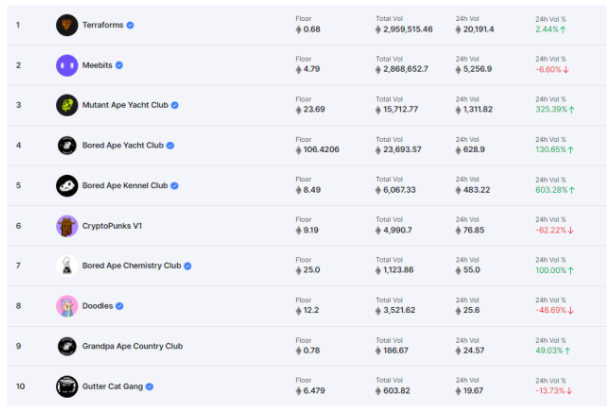Click the Terraforms collection avatar
Image resolution: width=611 pixels, height=411 pixels.
pos(67,24)
